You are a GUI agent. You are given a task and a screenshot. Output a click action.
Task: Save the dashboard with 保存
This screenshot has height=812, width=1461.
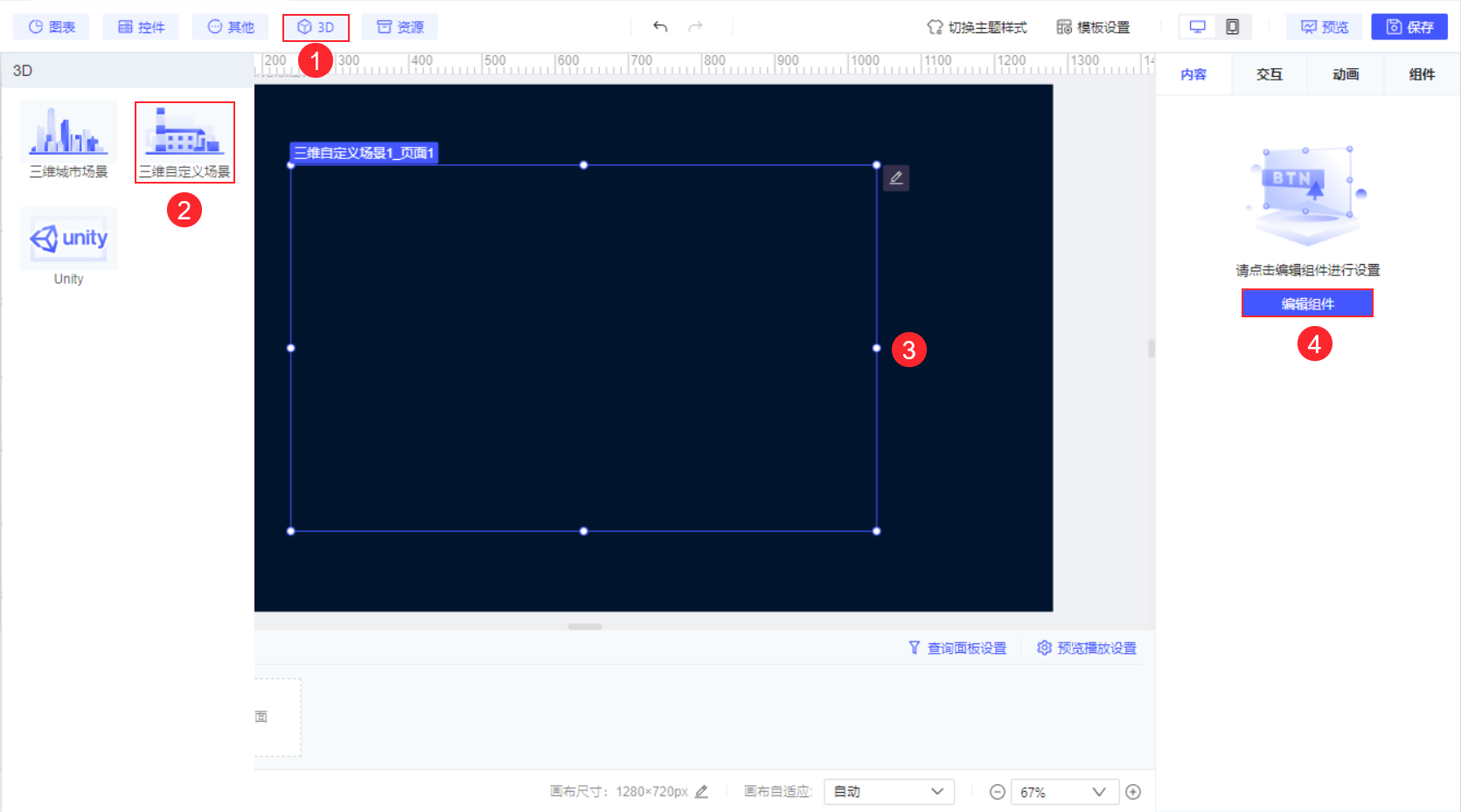(x=1409, y=27)
